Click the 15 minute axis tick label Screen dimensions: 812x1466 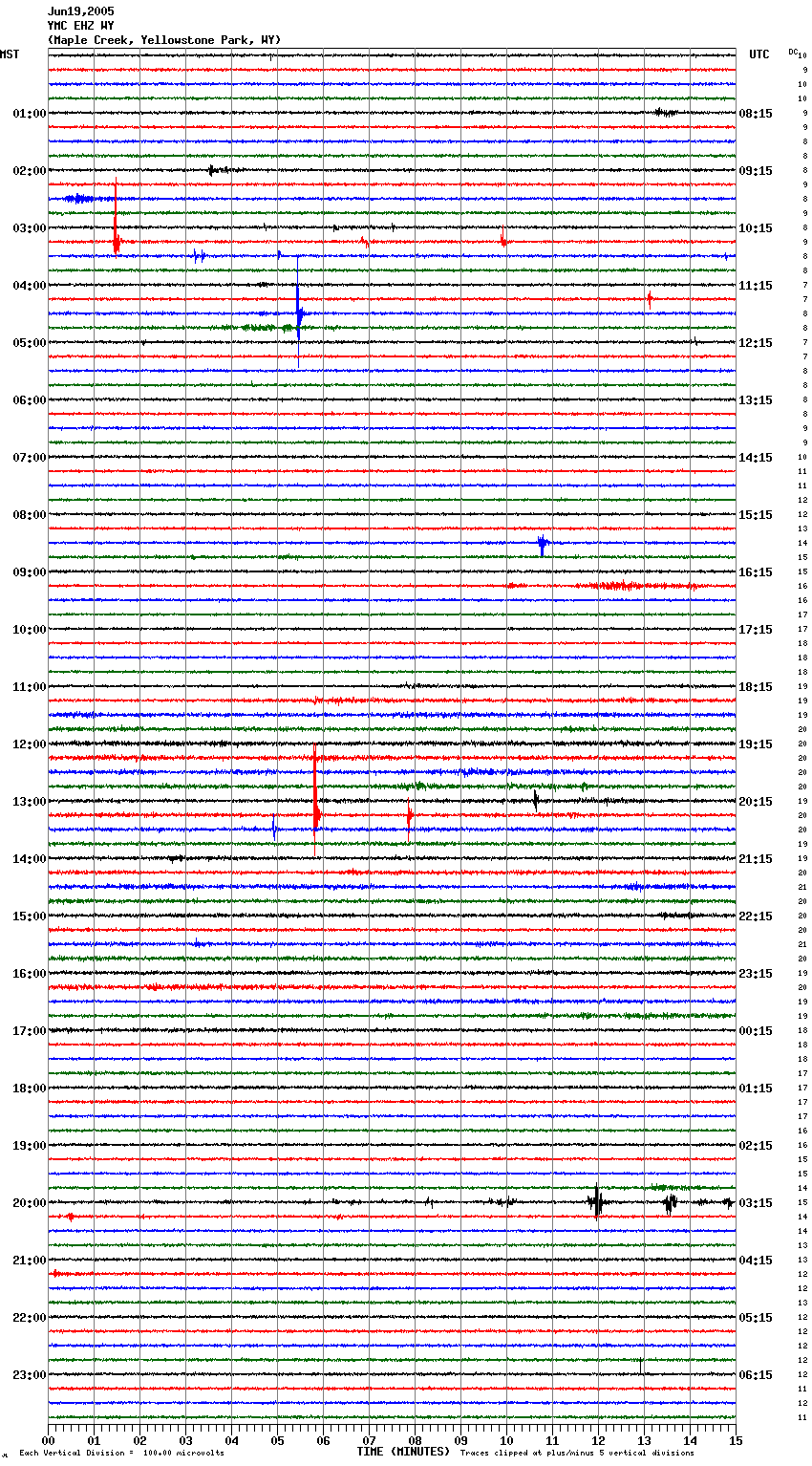pyautogui.click(x=736, y=1441)
